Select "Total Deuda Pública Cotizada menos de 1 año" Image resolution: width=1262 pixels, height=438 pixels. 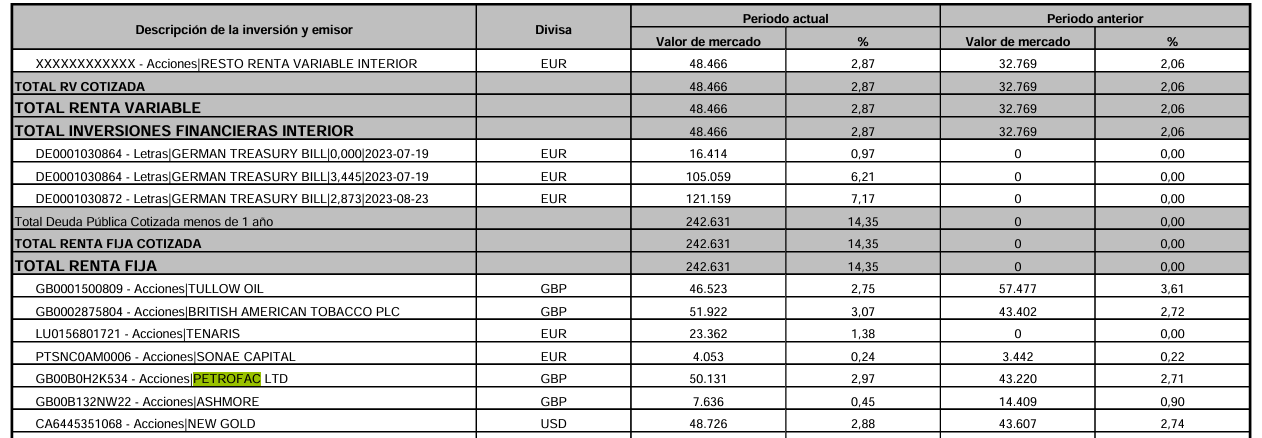(x=127, y=221)
